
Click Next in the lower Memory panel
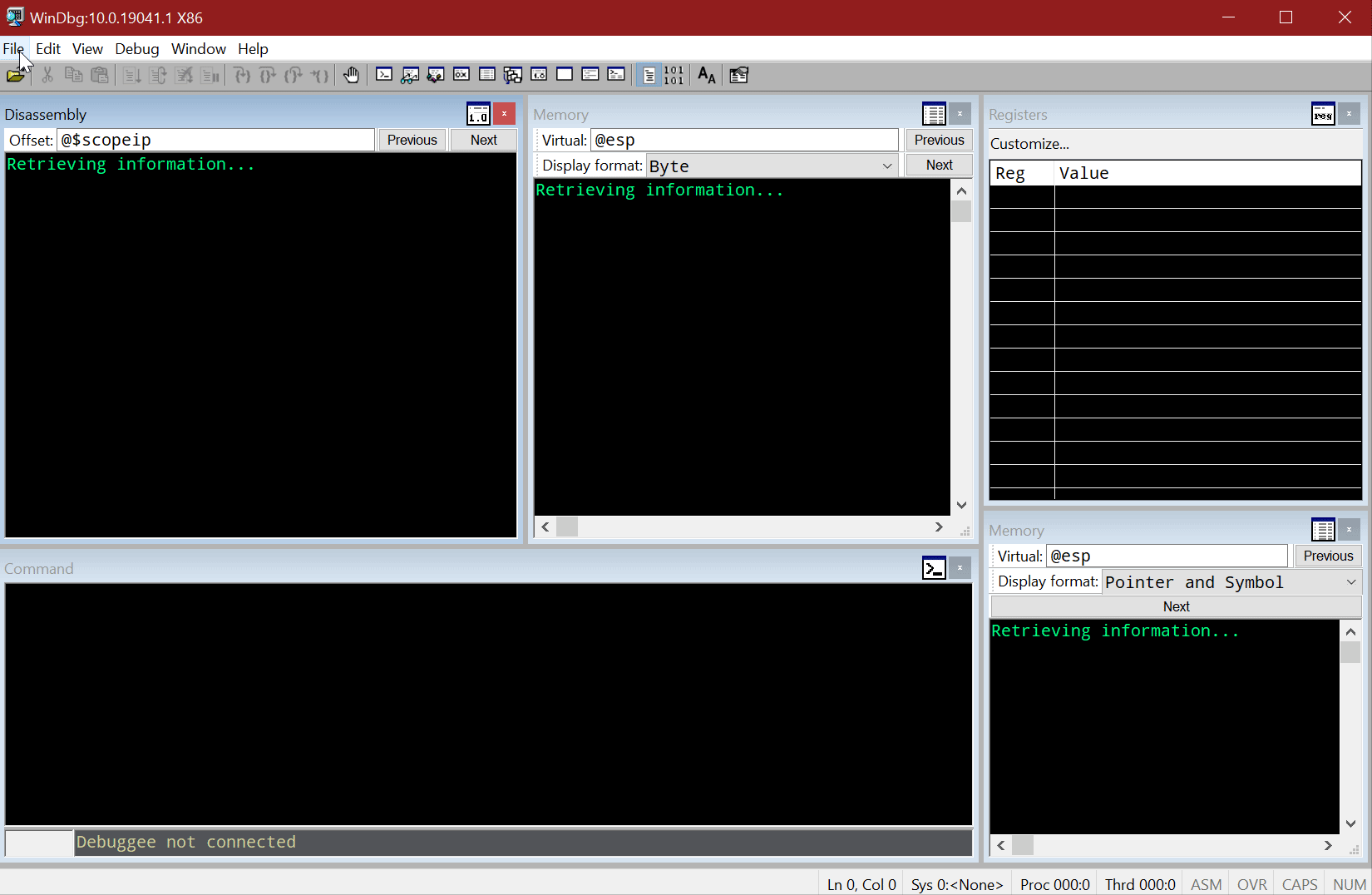(1176, 606)
